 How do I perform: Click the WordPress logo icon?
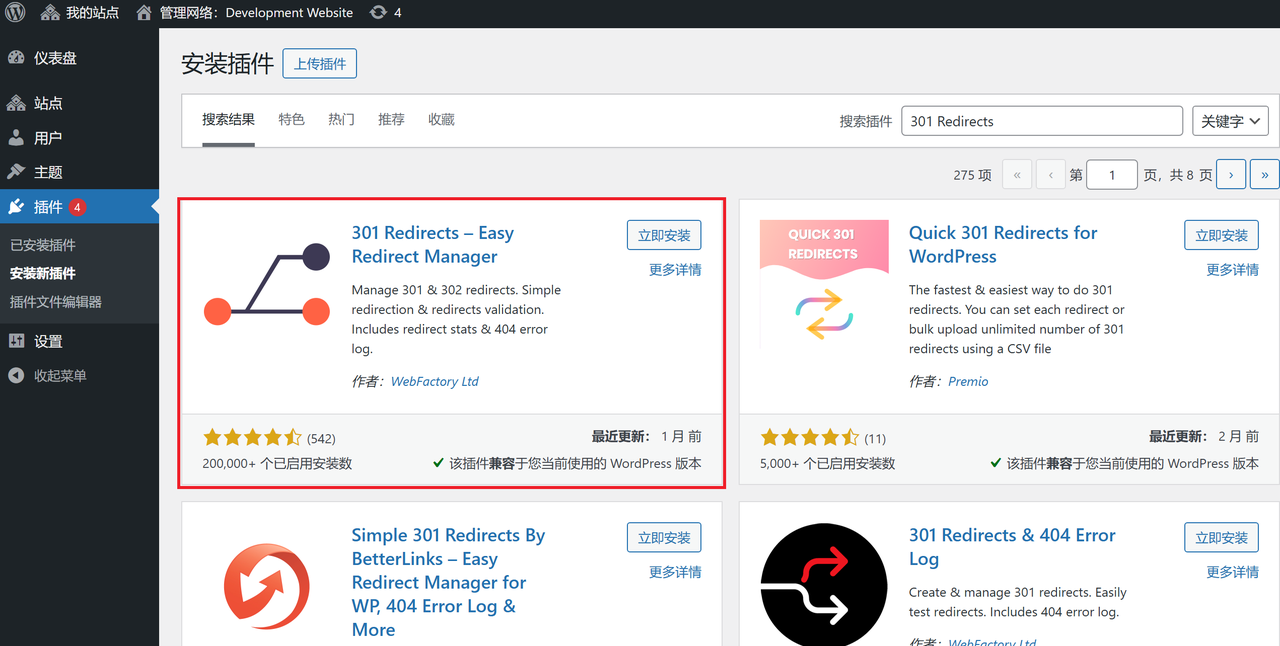coord(15,13)
